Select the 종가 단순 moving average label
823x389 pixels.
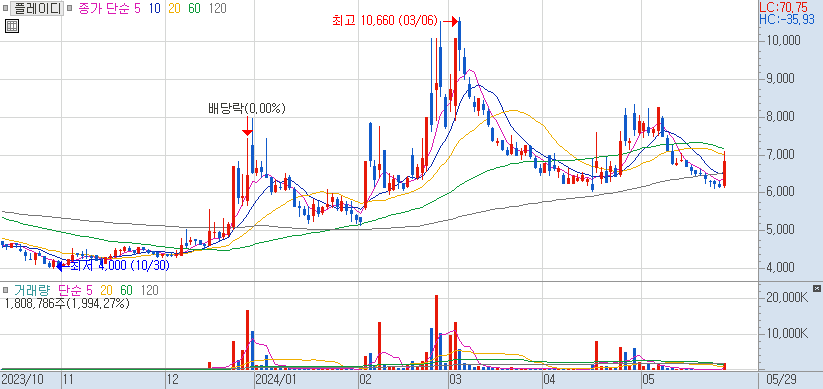pos(104,8)
